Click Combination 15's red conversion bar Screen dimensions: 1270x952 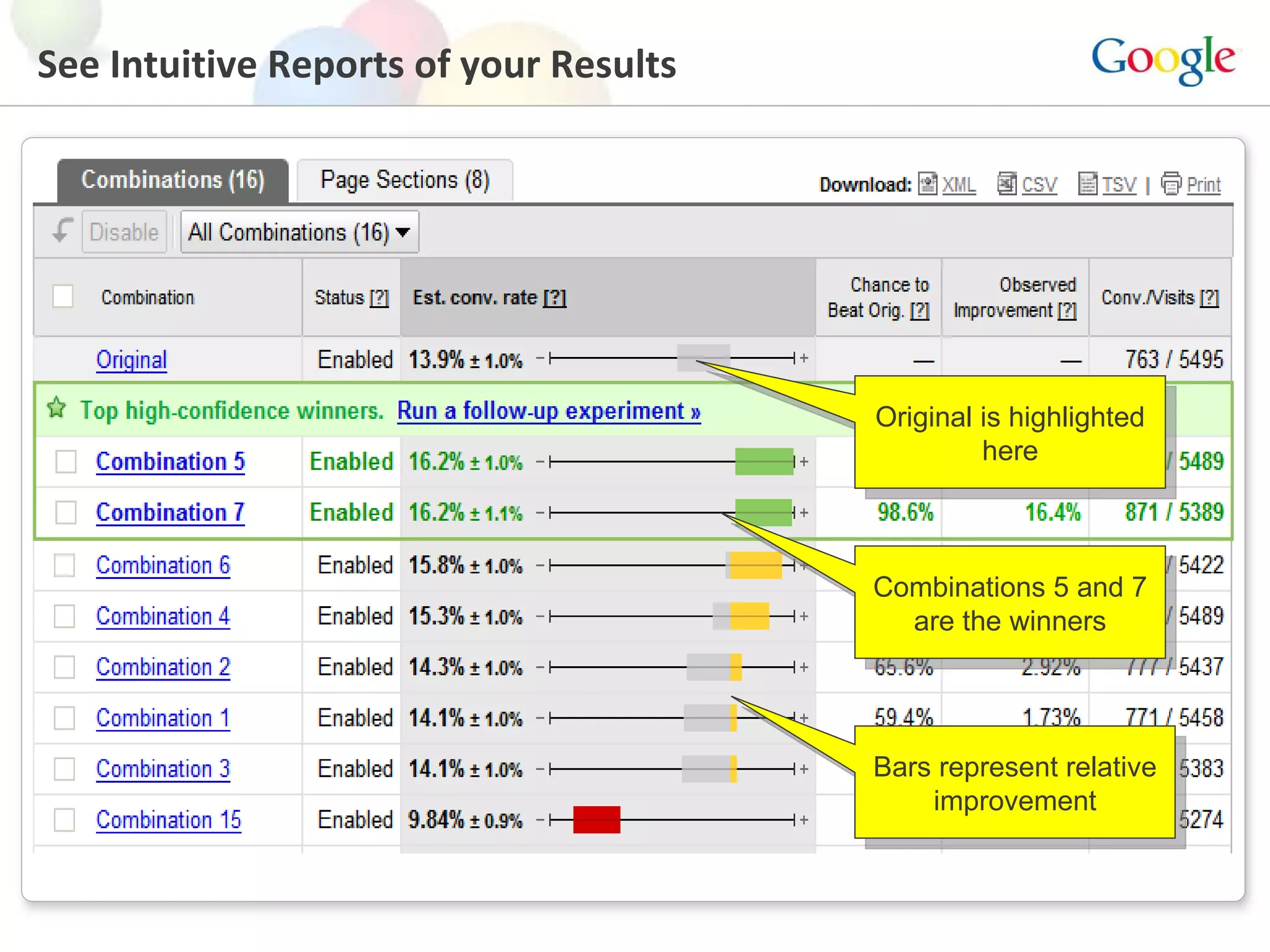click(x=597, y=820)
